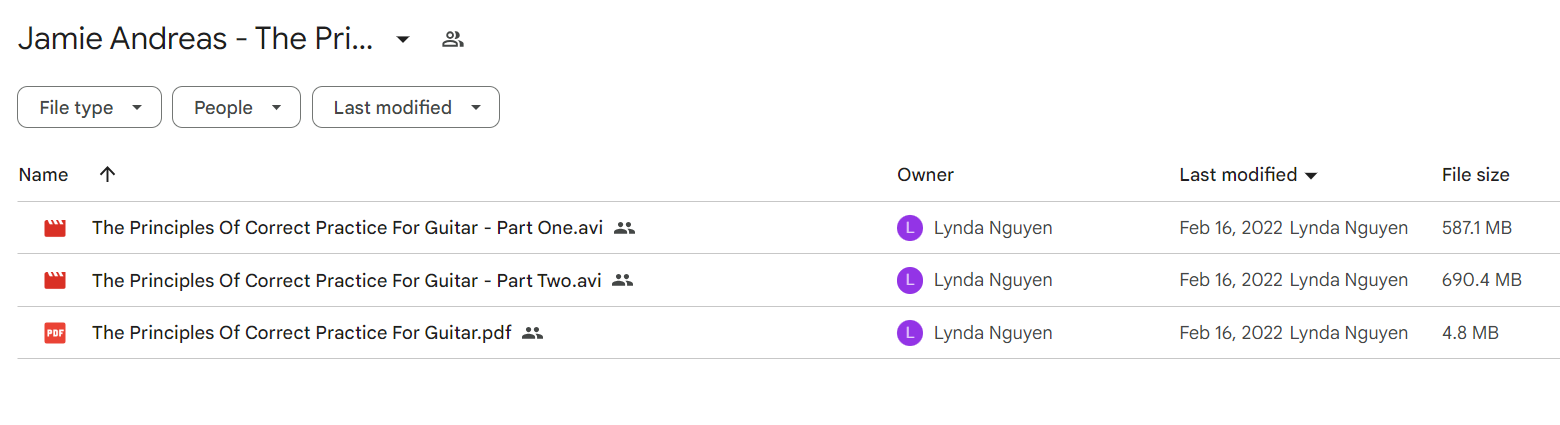Image resolution: width=1560 pixels, height=425 pixels.
Task: Click the red PDF file icon
Action: [x=55, y=333]
